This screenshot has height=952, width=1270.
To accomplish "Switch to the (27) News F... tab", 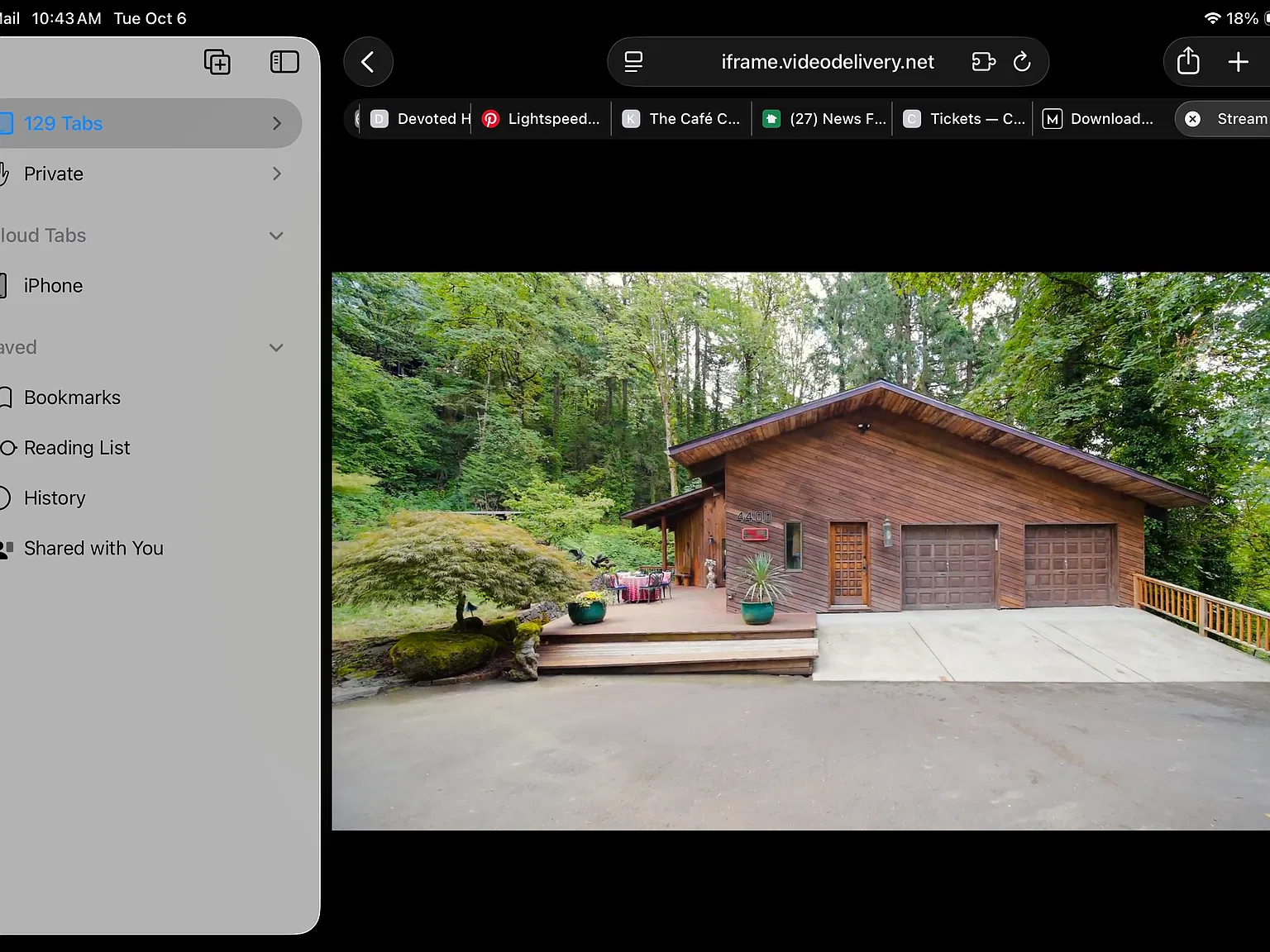I will (x=823, y=119).
